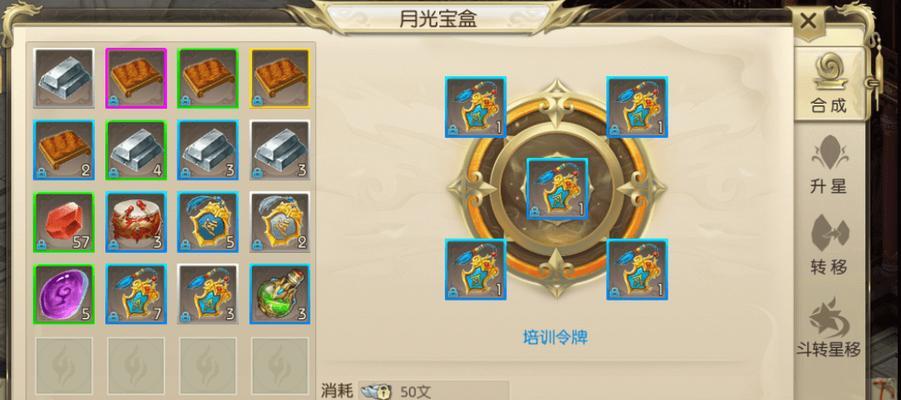901x400 pixels.
Task: Open the 斗转星移 tab
Action: [x=829, y=328]
